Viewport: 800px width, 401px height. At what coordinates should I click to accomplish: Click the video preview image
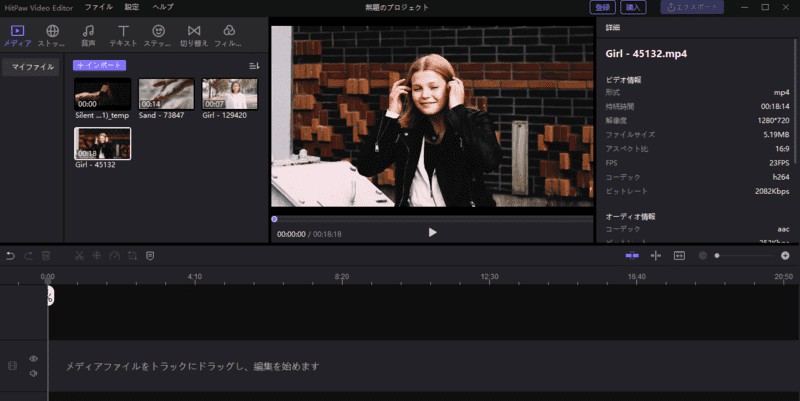[433, 116]
